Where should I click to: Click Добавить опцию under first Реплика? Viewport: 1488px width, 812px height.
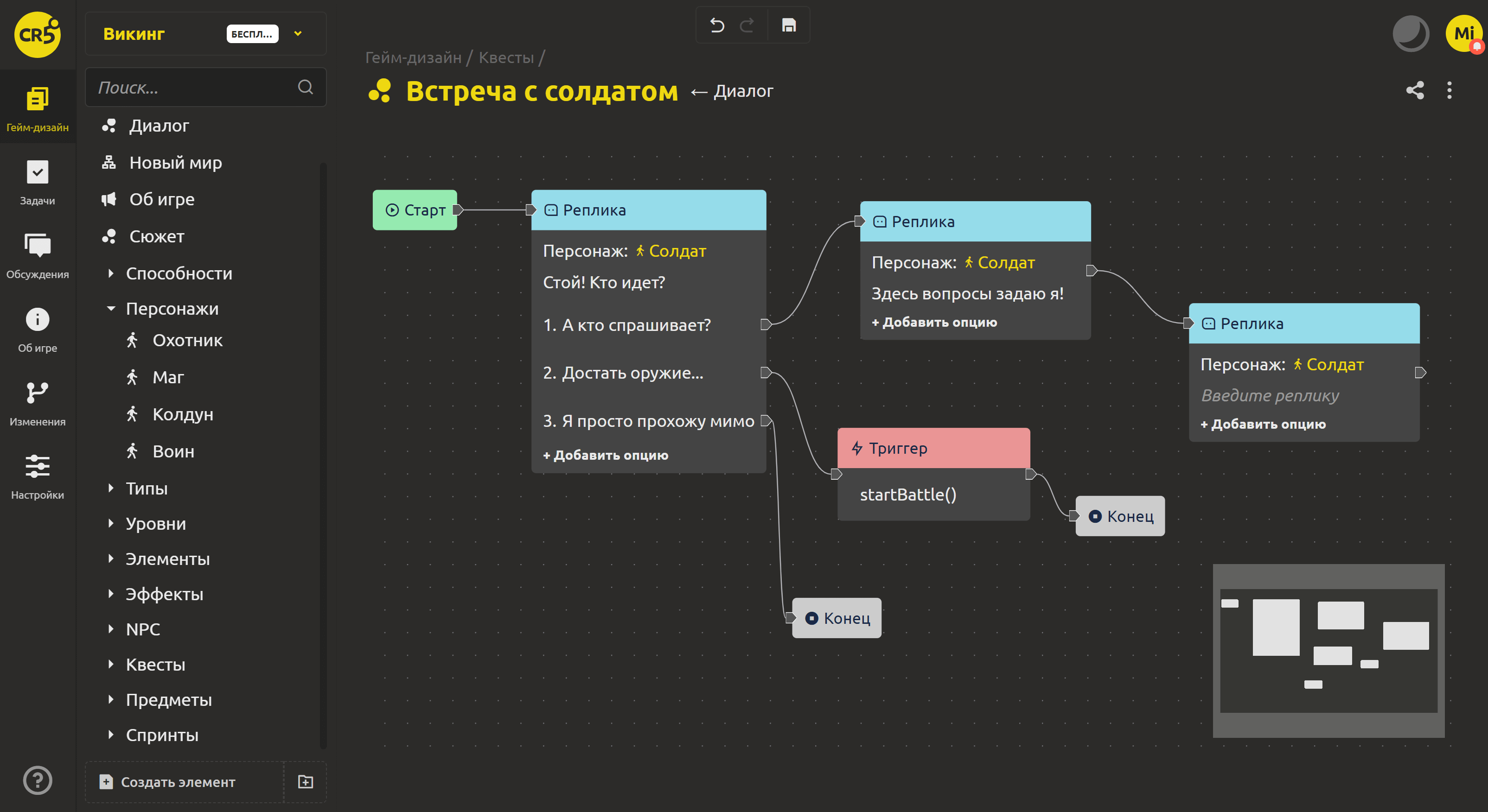click(606, 455)
